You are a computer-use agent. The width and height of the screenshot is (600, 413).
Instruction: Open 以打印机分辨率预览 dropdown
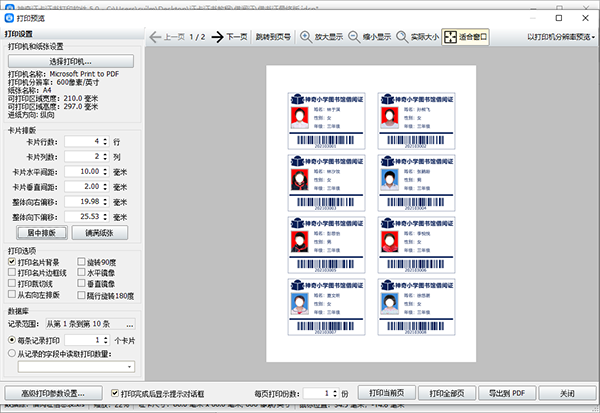(561, 37)
